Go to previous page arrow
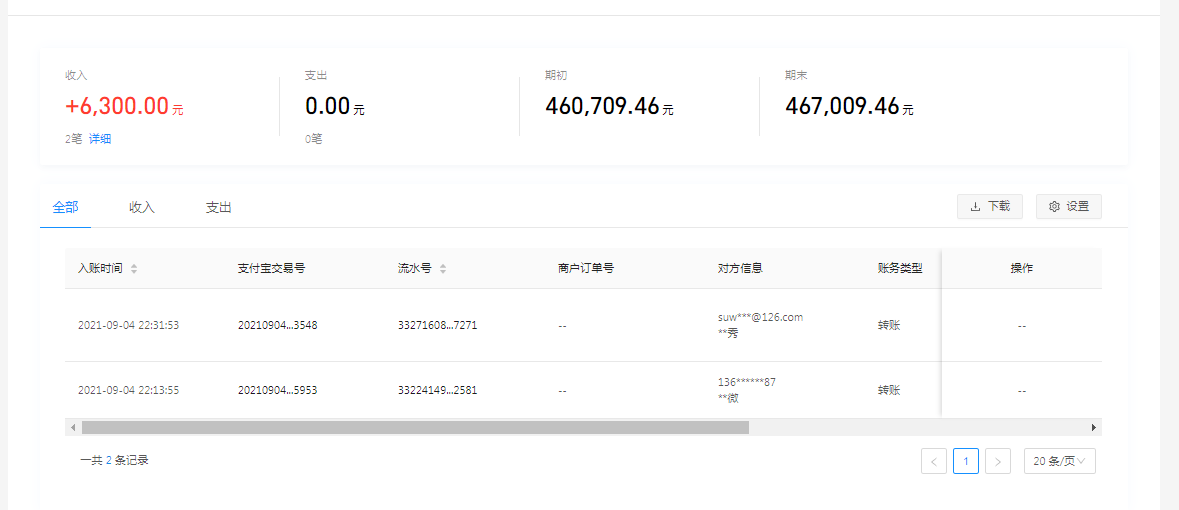Viewport: 1179px width, 510px height. [933, 461]
